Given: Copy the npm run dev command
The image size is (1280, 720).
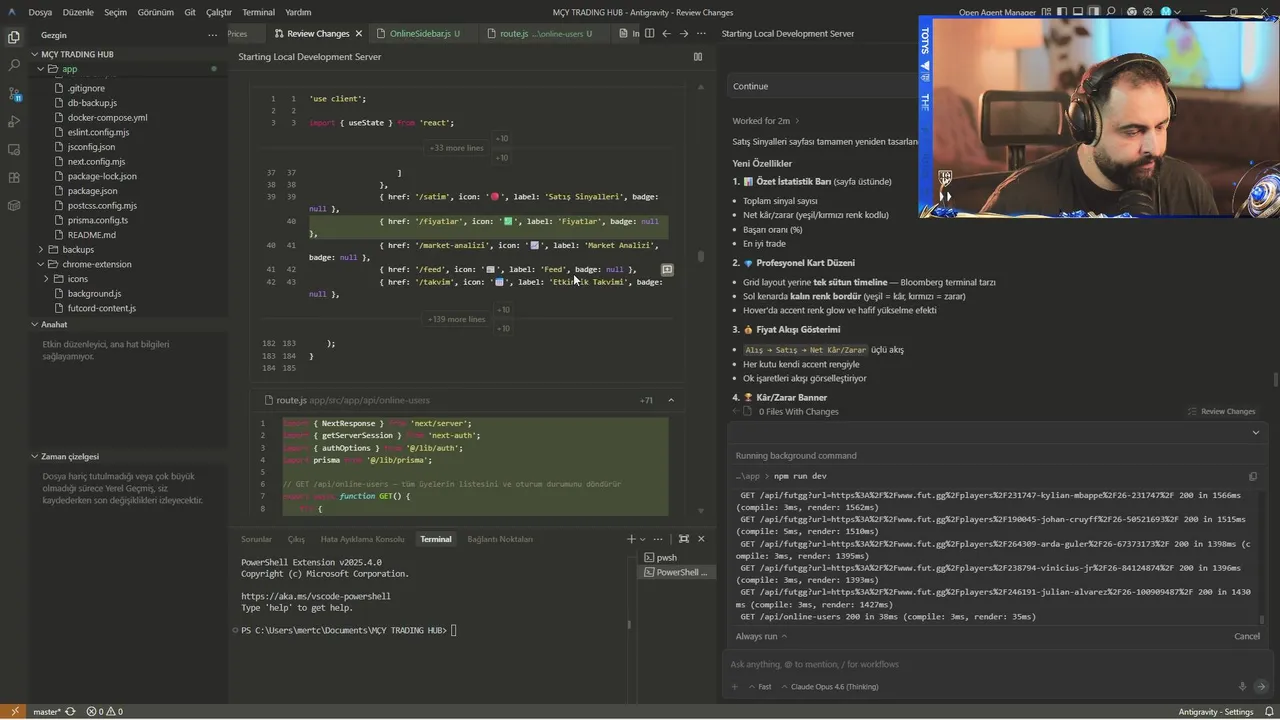Looking at the screenshot, I should [1253, 476].
